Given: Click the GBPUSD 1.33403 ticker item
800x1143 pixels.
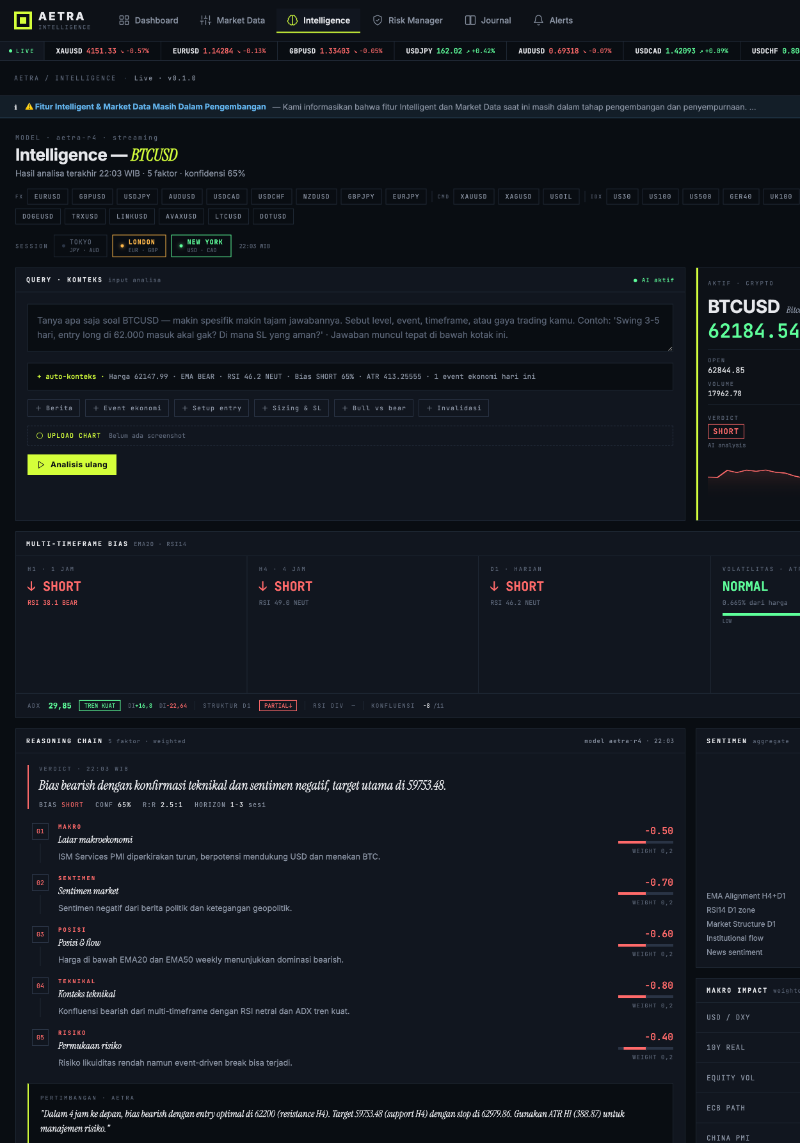Looking at the screenshot, I should pos(335,51).
